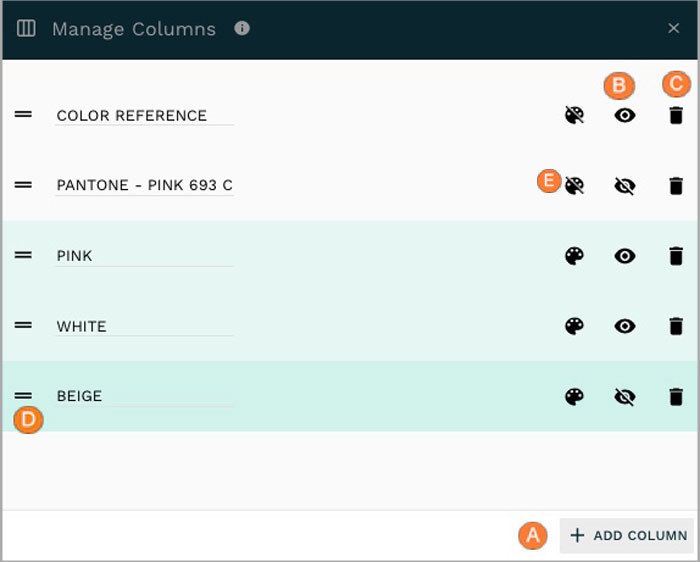Delete the WHITE column
The width and height of the screenshot is (700, 562).
(676, 326)
